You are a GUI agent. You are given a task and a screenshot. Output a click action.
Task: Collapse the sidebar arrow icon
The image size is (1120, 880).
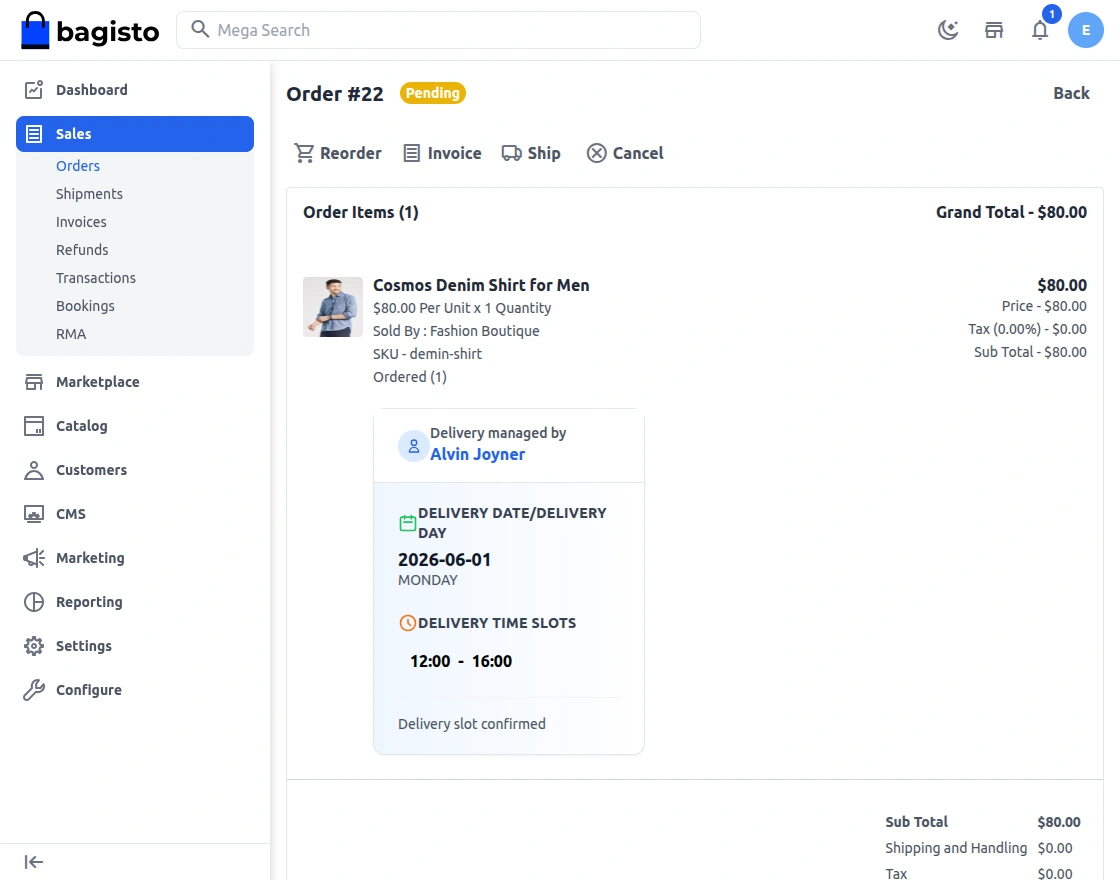click(x=34, y=862)
